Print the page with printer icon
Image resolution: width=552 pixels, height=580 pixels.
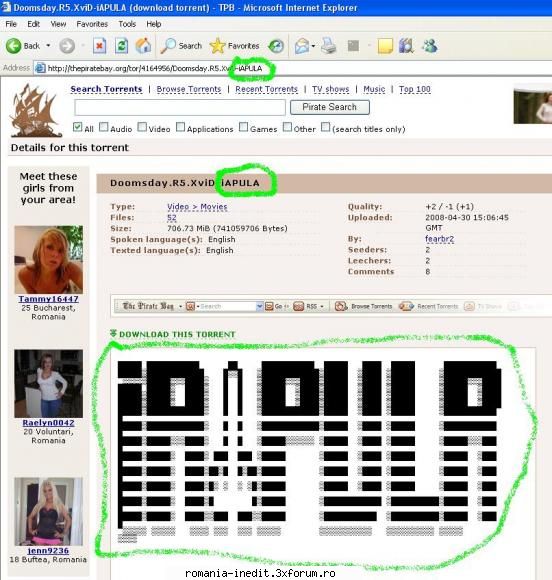pyautogui.click(x=328, y=46)
